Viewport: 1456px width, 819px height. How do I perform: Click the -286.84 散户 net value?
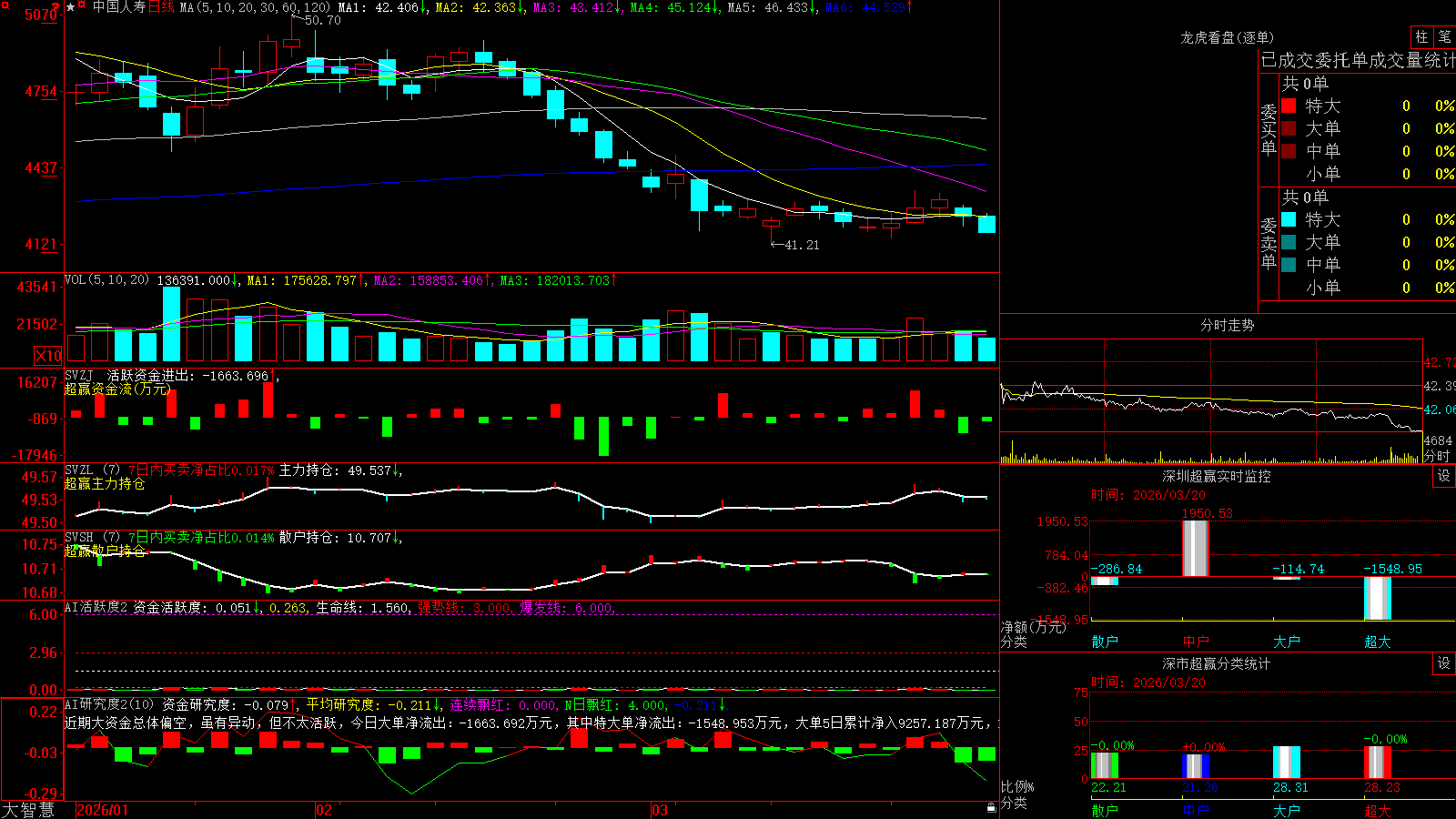click(1116, 569)
